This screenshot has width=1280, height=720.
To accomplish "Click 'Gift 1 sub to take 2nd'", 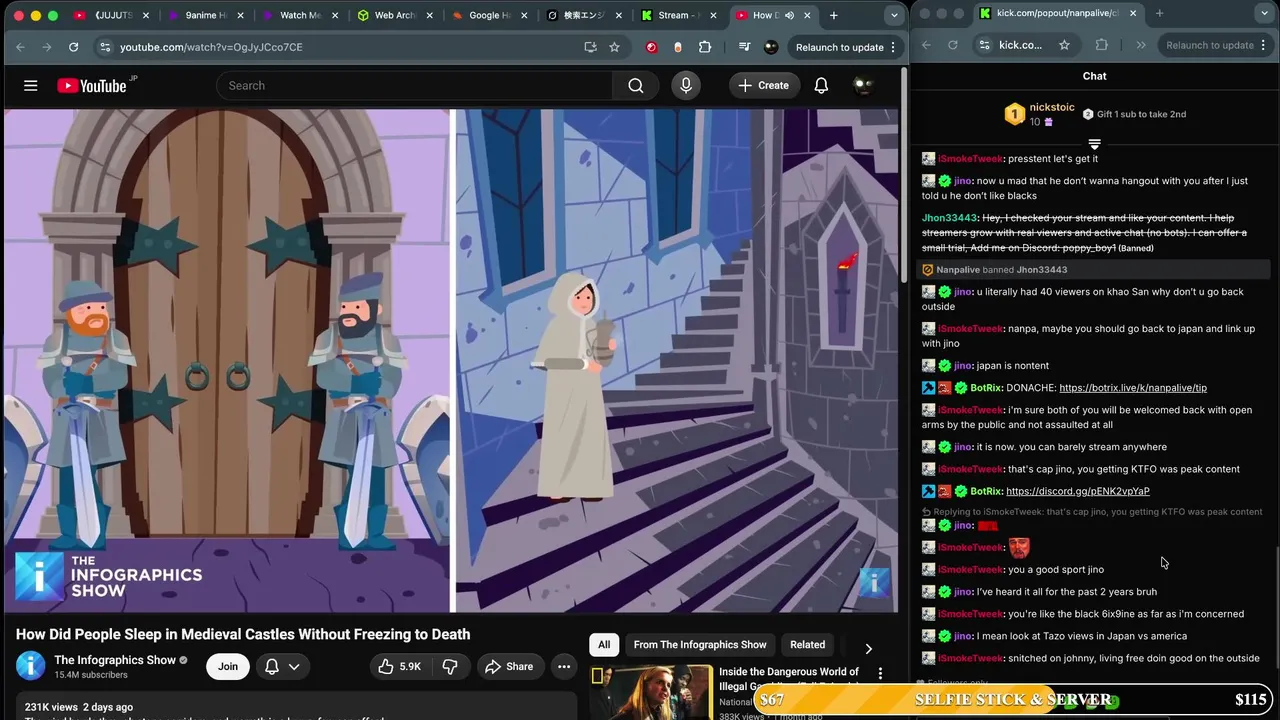I will (x=1134, y=114).
